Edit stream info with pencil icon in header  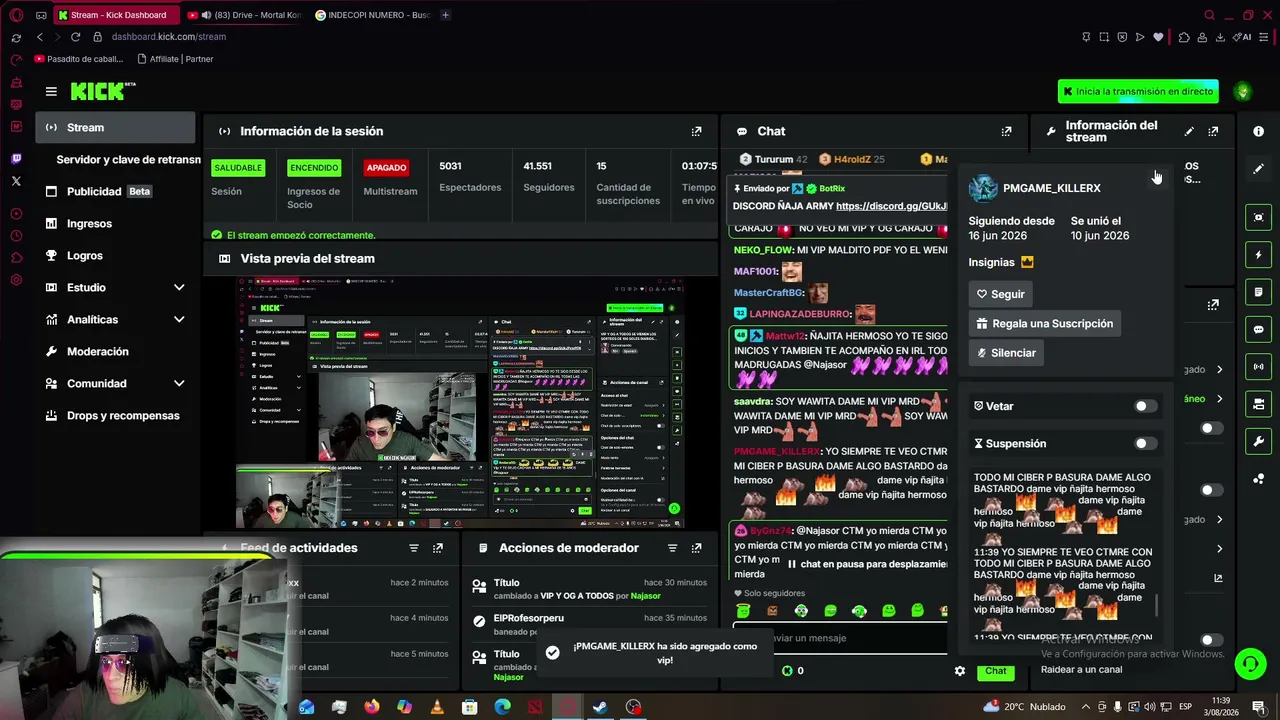tap(1189, 131)
